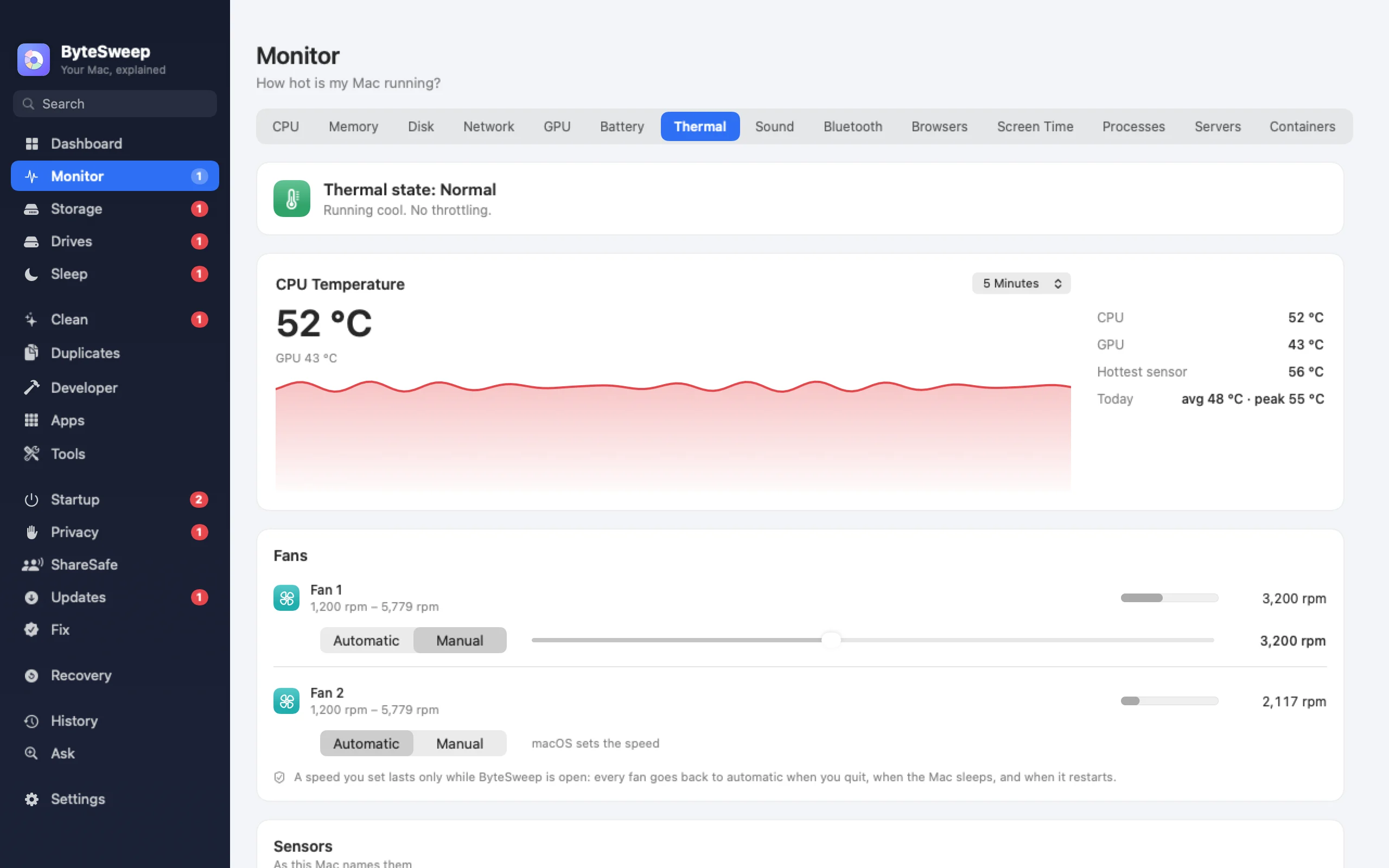Click the Recovery icon in sidebar
1389x868 pixels.
click(31, 676)
